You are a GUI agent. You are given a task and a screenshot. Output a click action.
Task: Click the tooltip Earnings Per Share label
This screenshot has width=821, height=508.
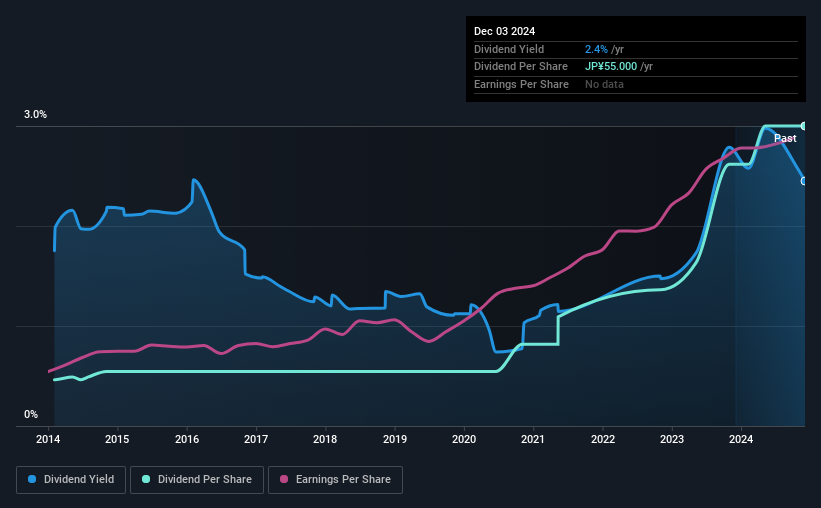[521, 84]
